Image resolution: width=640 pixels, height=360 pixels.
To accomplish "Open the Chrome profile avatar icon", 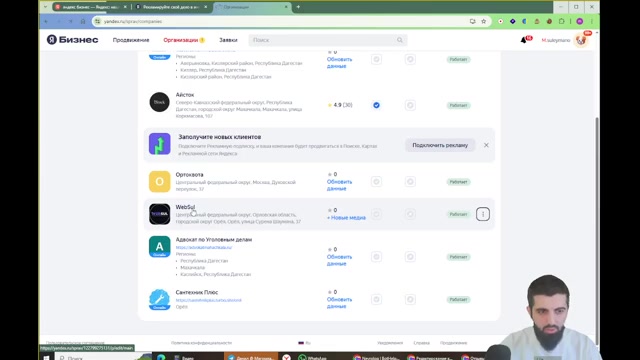I will pyautogui.click(x=580, y=21).
